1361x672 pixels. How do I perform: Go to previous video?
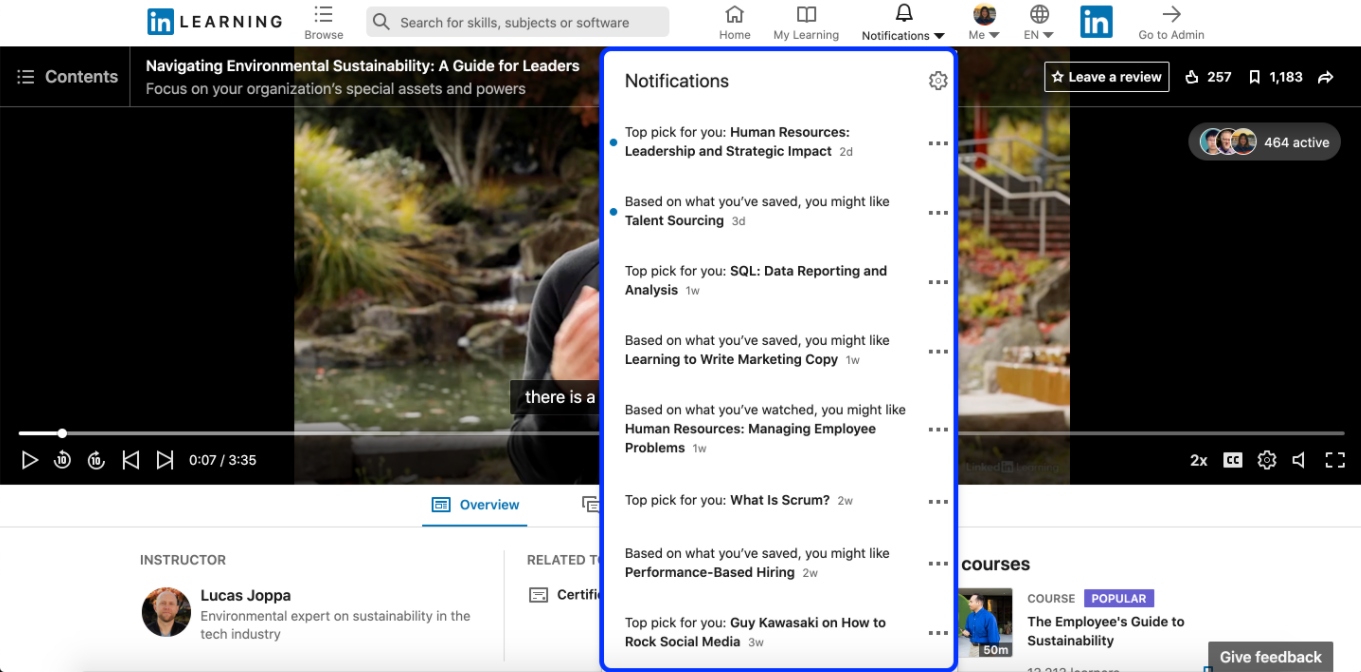click(x=130, y=460)
